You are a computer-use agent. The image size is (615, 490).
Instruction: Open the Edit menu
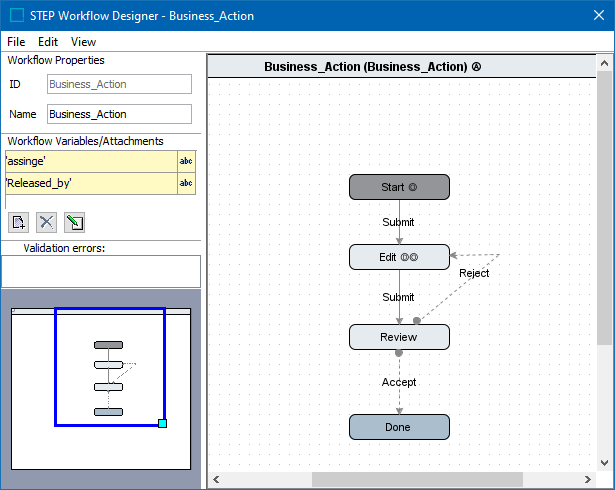[x=48, y=42]
